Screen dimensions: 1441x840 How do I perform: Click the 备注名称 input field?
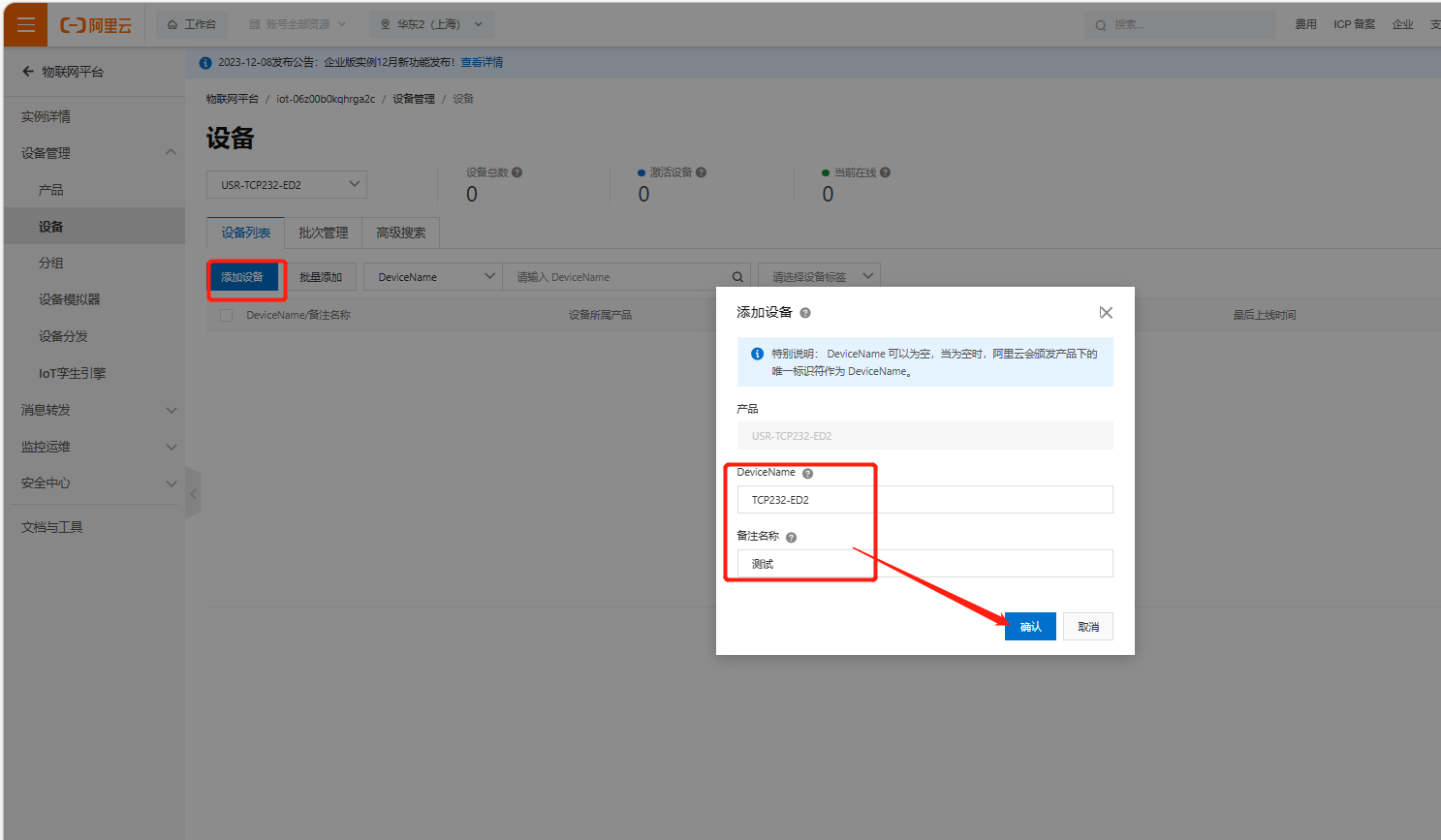[x=924, y=564]
